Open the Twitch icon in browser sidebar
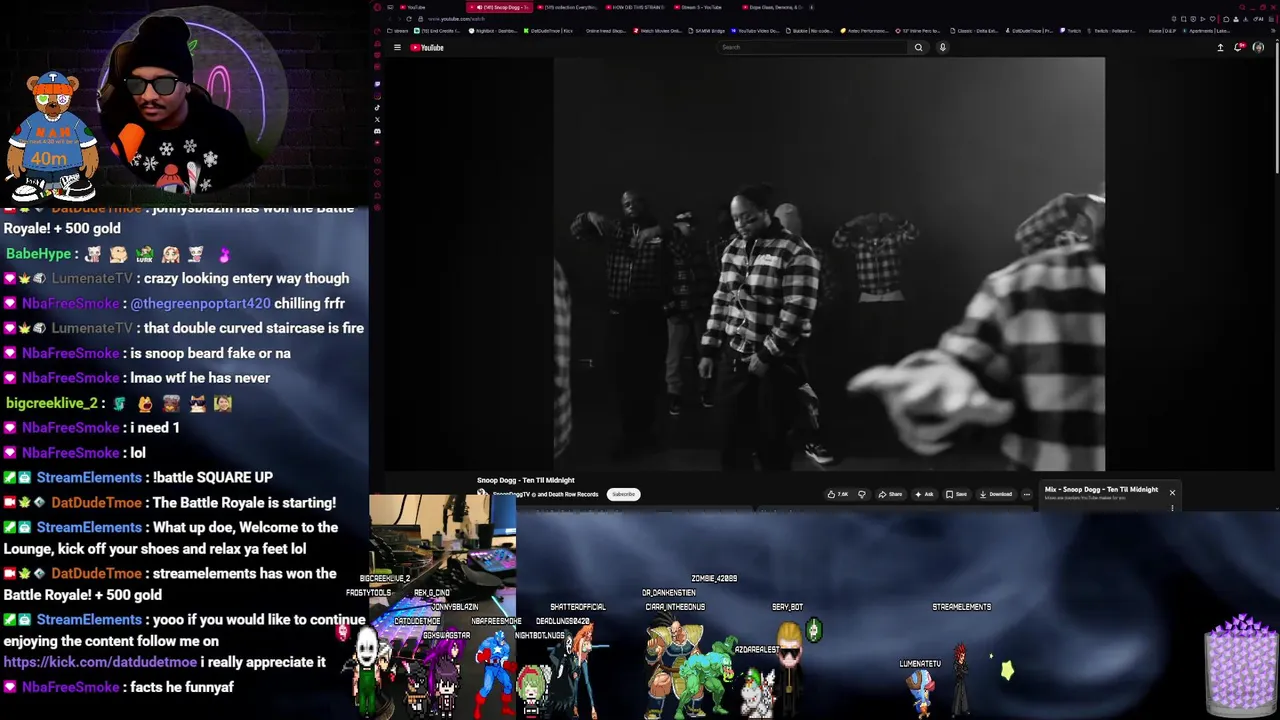1280x720 pixels. pyautogui.click(x=377, y=84)
